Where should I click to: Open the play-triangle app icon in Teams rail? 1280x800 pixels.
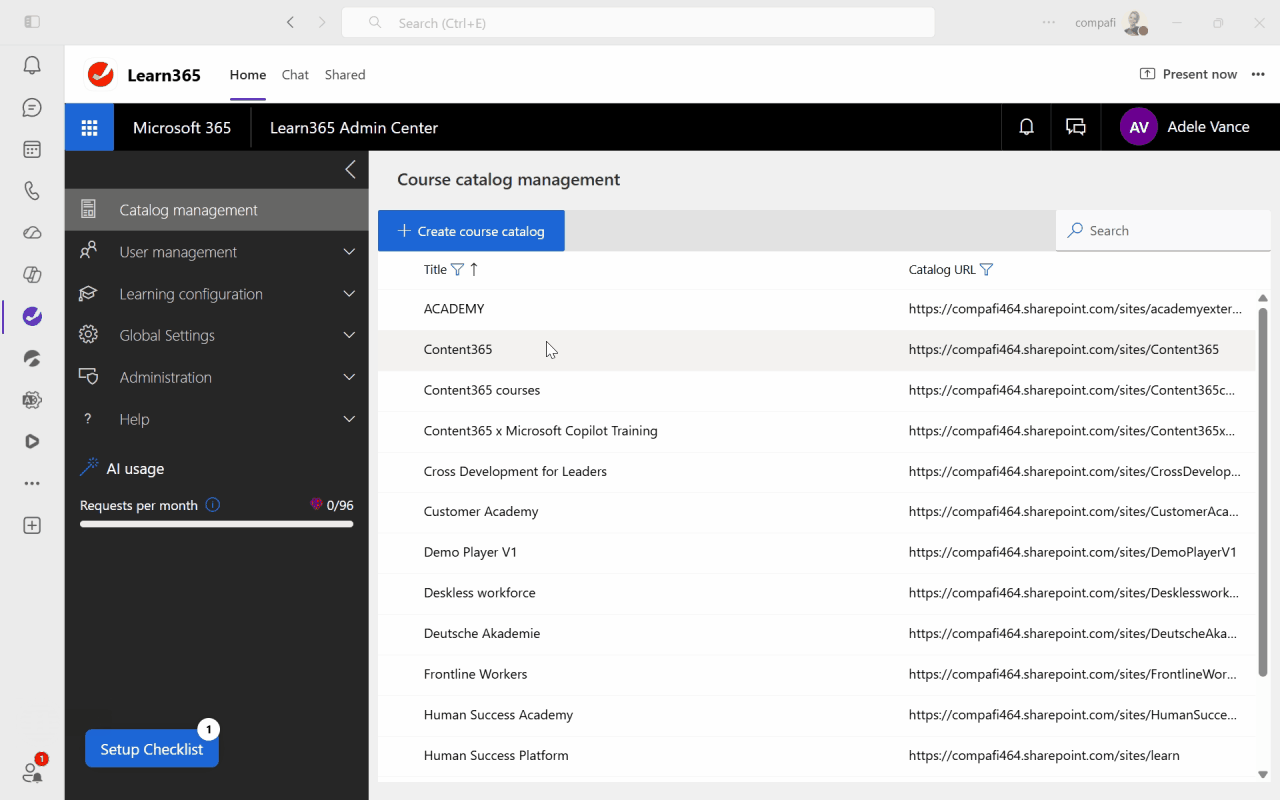(32, 441)
